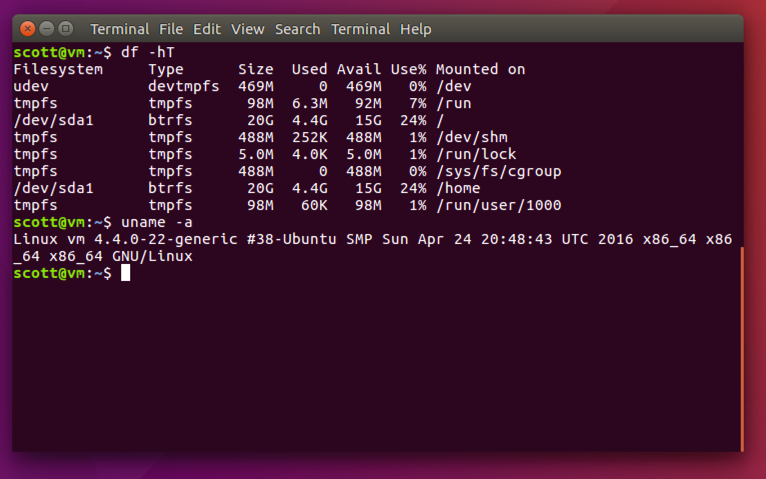Click the /dev/sda1 entry mounted on /home
The image size is (766, 479).
click(53, 188)
